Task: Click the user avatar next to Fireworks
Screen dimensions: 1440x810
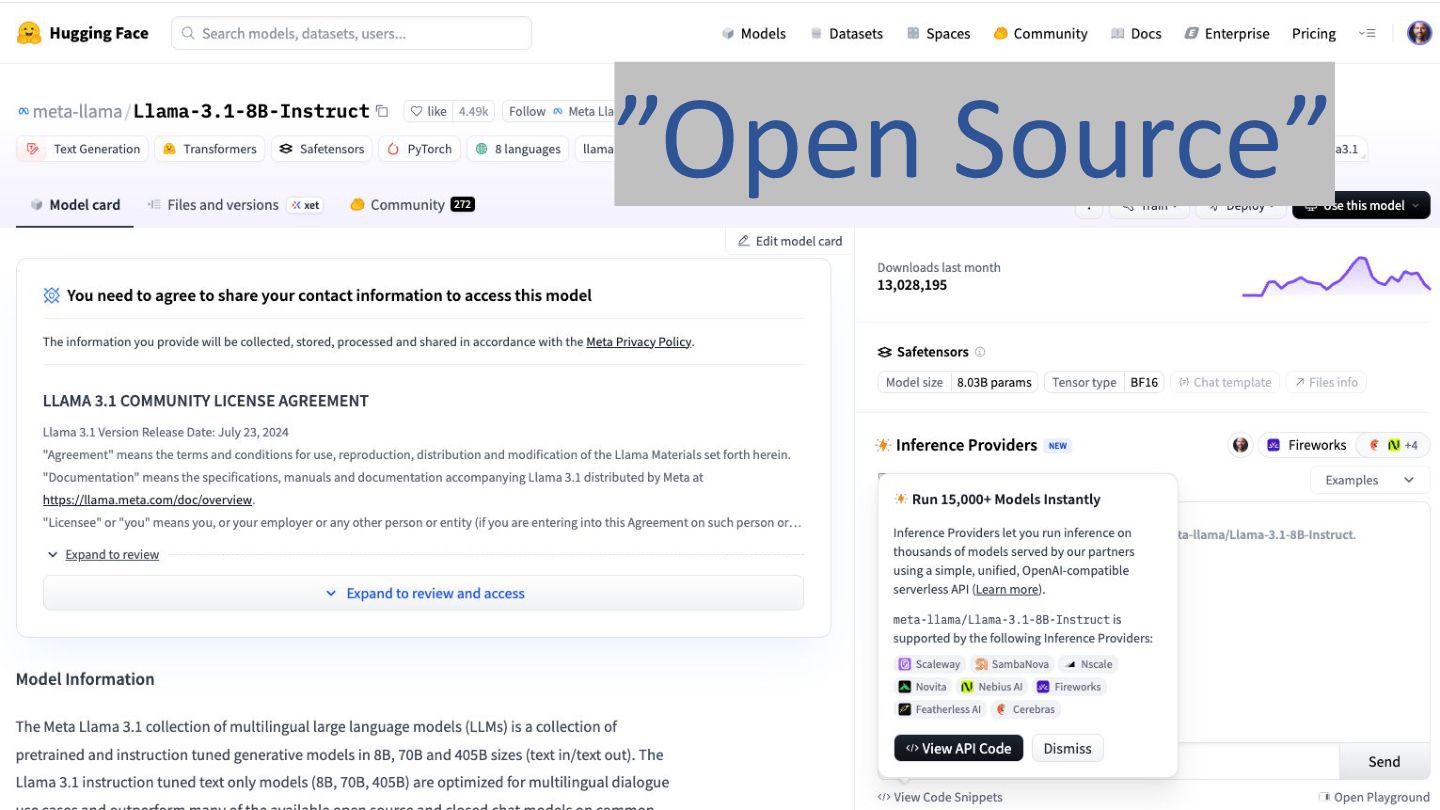Action: 1241,445
